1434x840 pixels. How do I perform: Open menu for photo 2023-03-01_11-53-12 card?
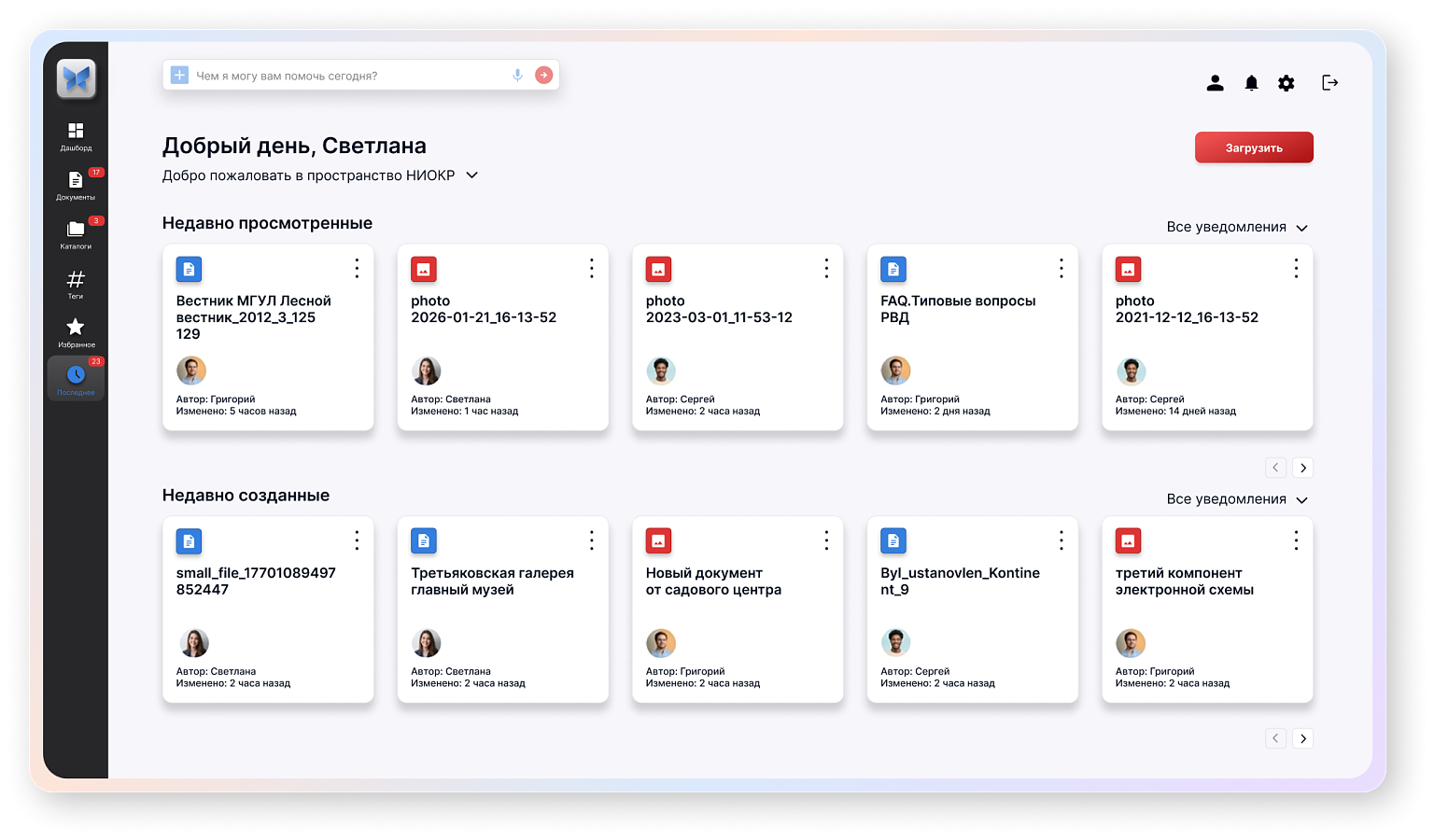(x=826, y=269)
